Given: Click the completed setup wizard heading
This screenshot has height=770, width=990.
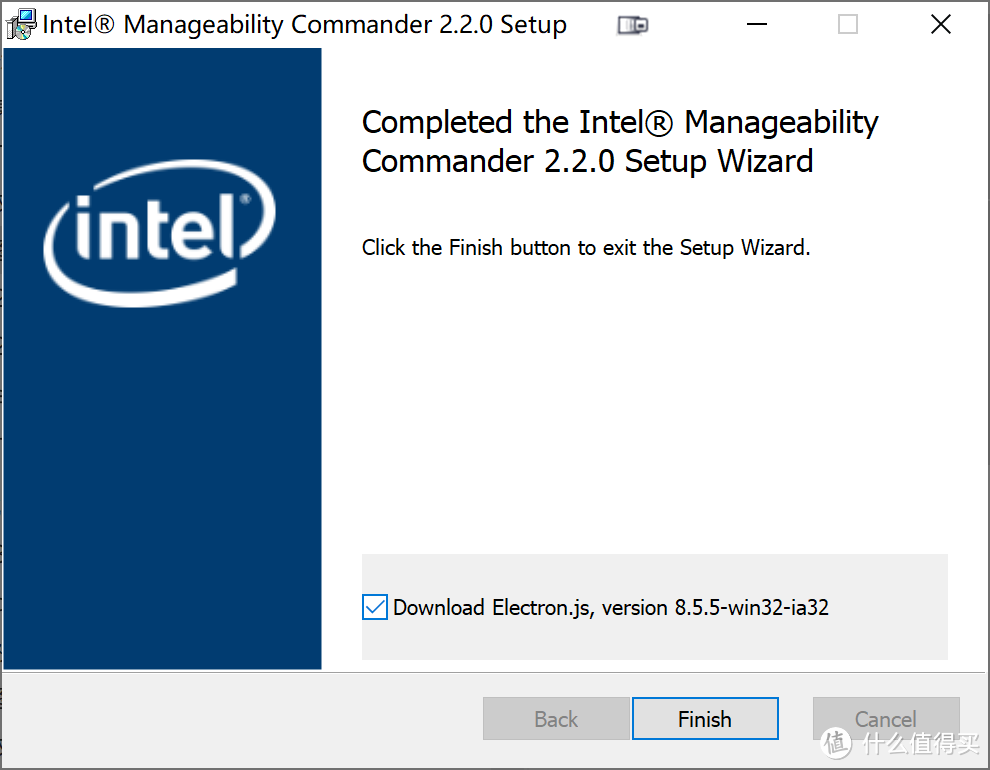Looking at the screenshot, I should [620, 141].
